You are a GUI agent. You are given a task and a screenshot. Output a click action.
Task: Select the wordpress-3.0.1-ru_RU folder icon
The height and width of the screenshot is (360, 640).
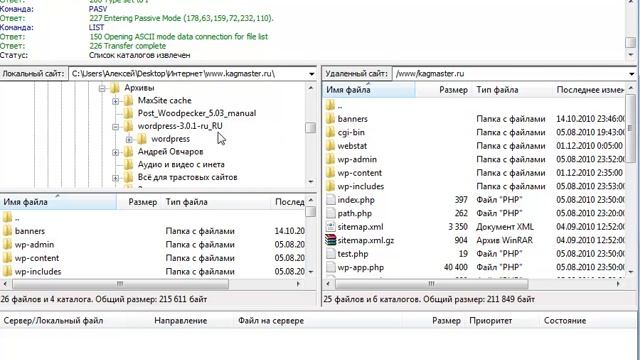128,126
